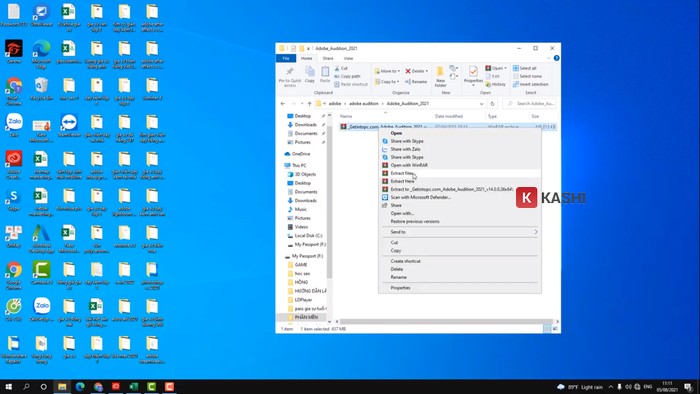This screenshot has height=394, width=700.
Task: Select 3D Objects in the navigation pane
Action: [305, 174]
